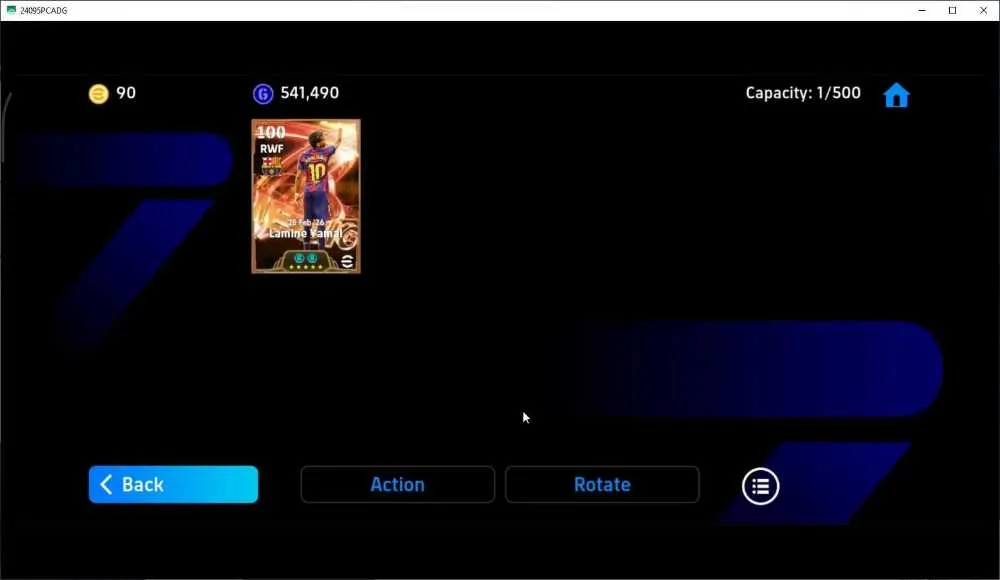Image resolution: width=1000 pixels, height=580 pixels.
Task: Select the Lamine Yamal player card
Action: pos(306,196)
